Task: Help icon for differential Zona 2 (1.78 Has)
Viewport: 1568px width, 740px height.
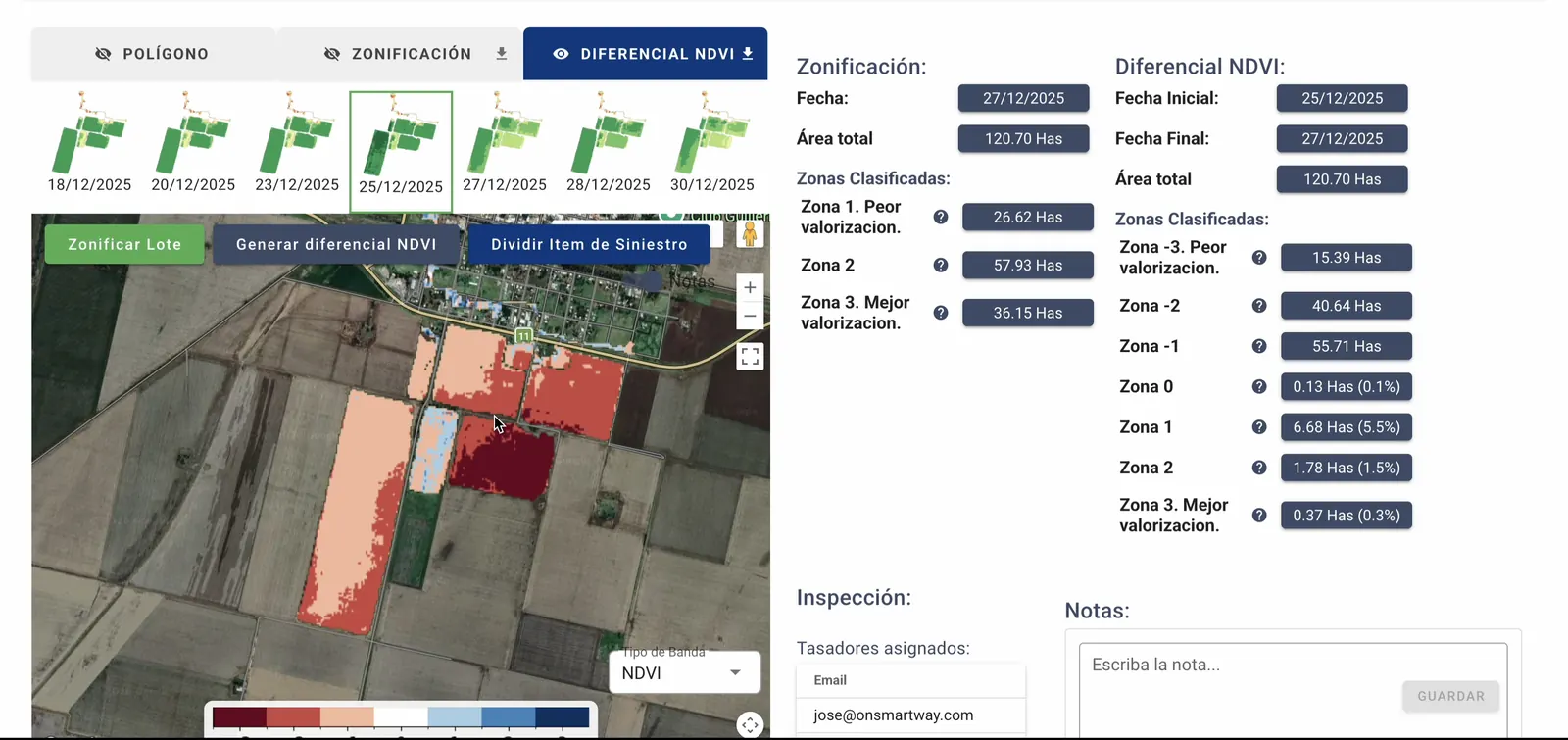Action: 1259,468
